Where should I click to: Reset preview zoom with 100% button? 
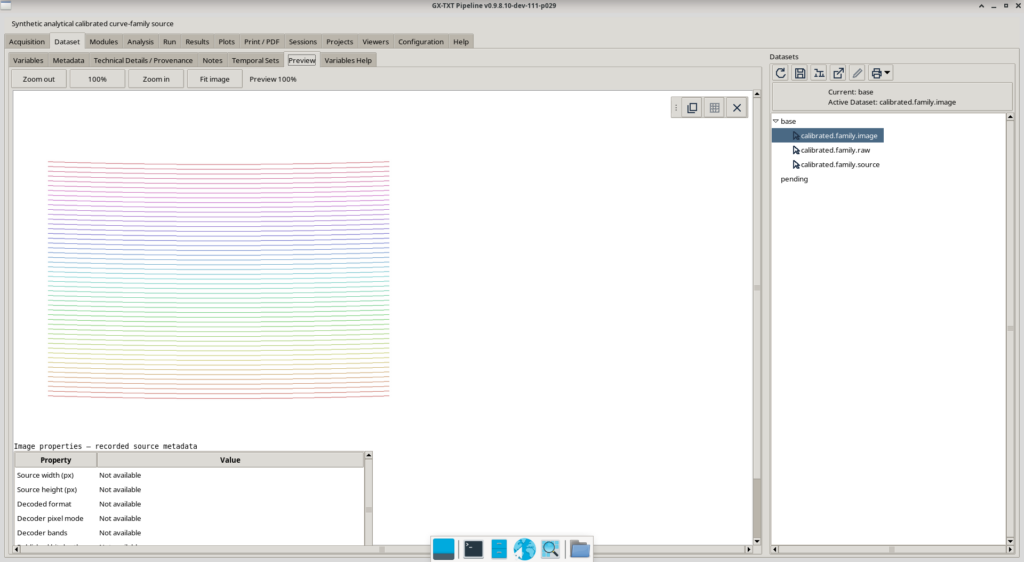pyautogui.click(x=97, y=79)
